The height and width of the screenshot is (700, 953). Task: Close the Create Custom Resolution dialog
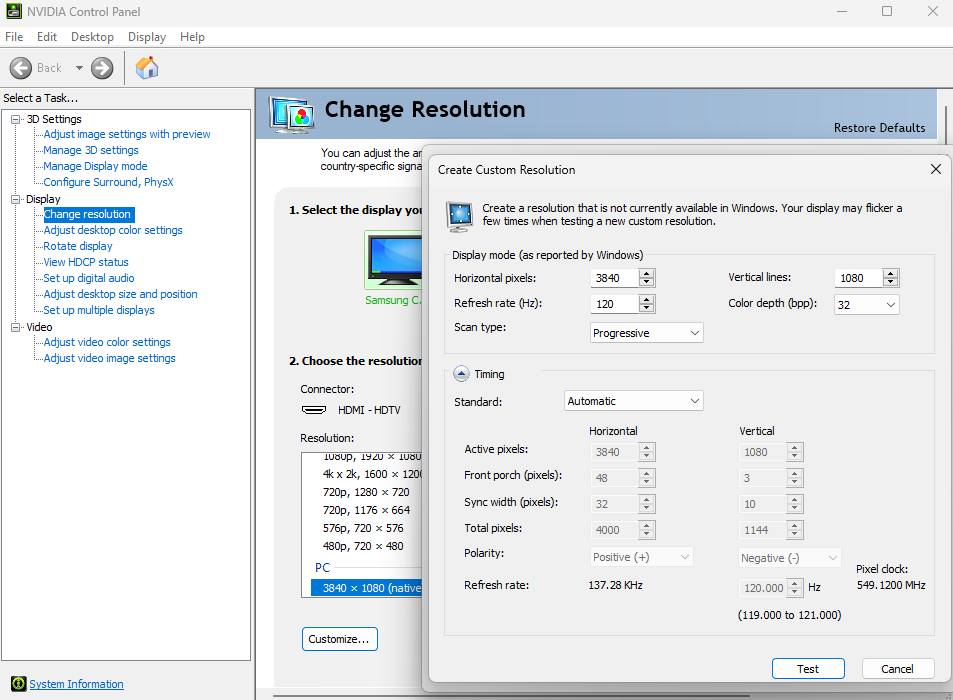[935, 169]
